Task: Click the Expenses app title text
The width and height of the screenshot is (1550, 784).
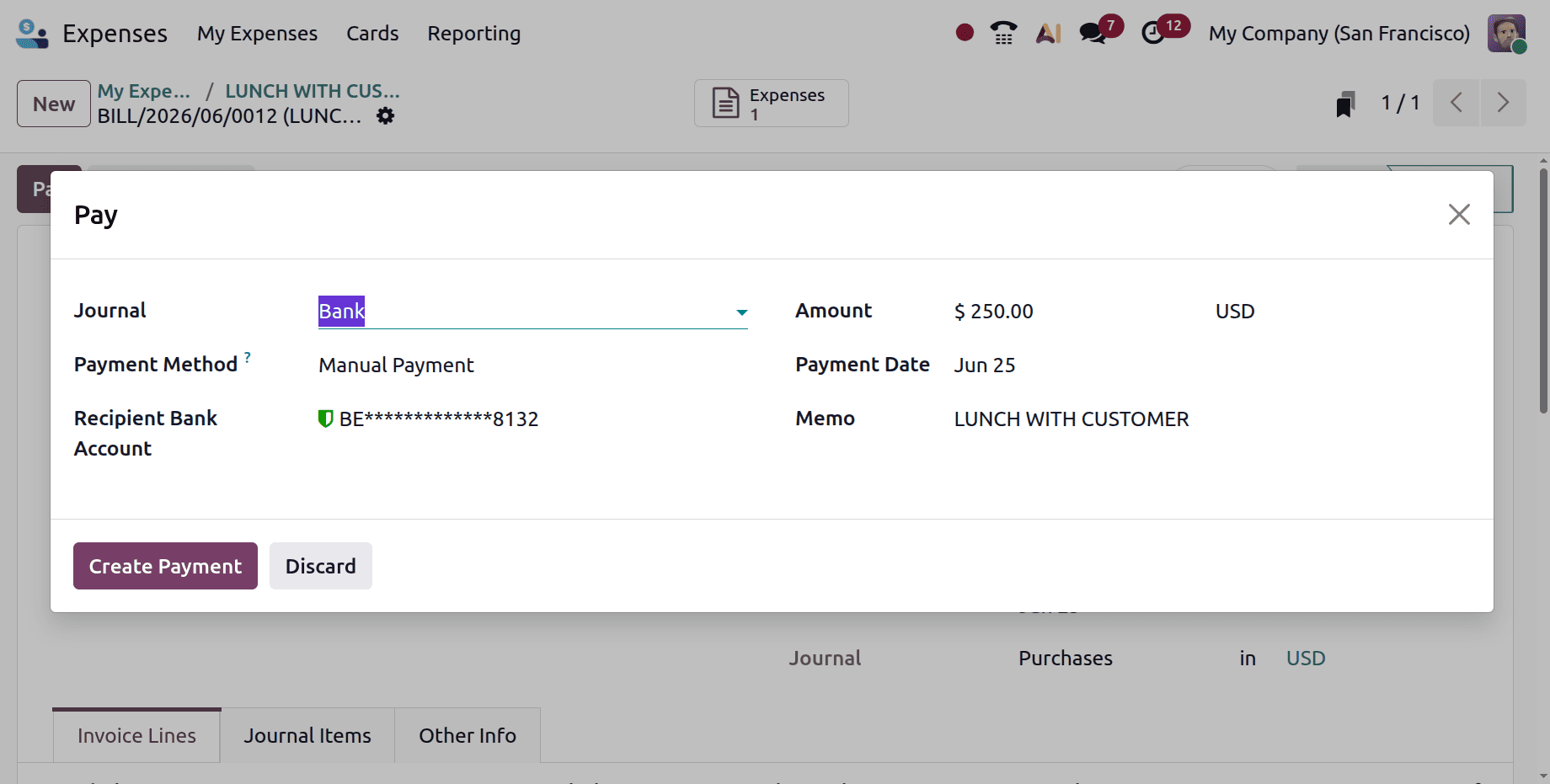Action: click(115, 34)
